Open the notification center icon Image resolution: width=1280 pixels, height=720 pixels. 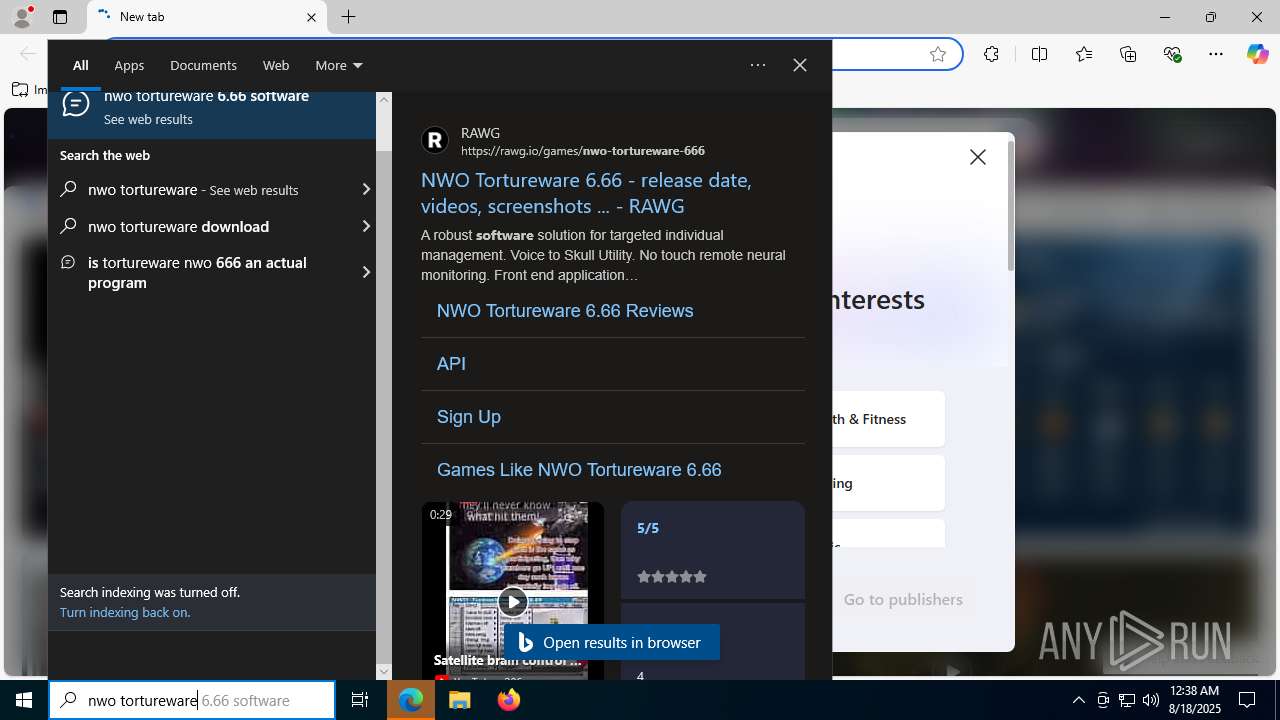coord(1248,700)
